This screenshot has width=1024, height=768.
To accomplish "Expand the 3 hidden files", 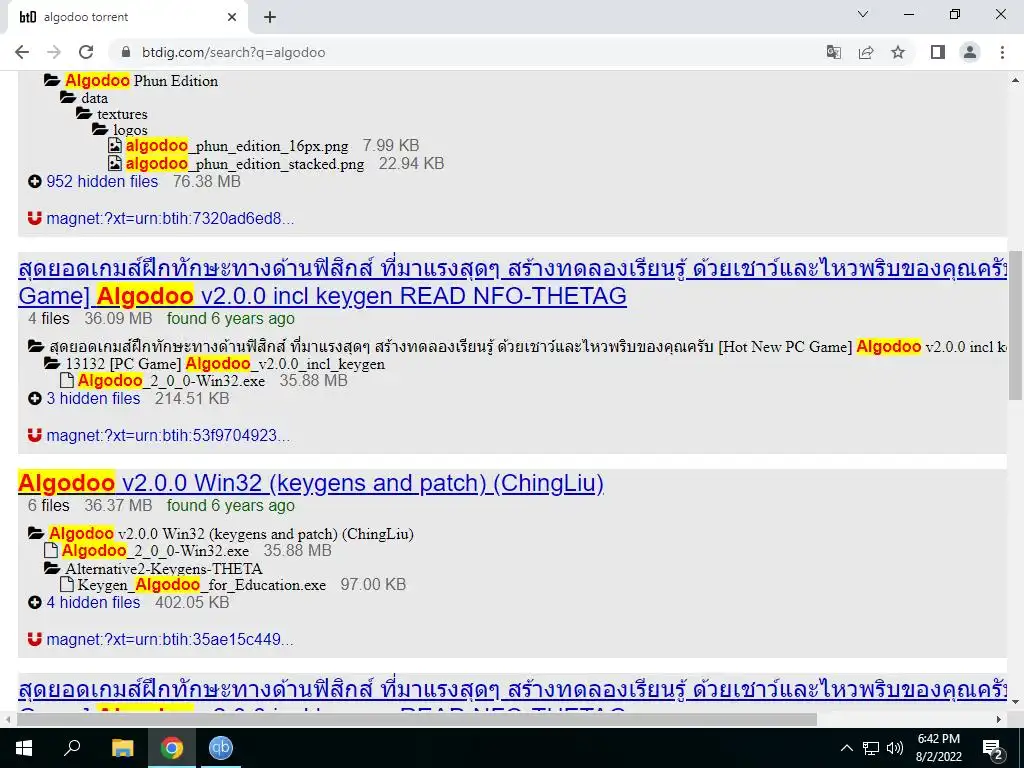I will click(93, 398).
